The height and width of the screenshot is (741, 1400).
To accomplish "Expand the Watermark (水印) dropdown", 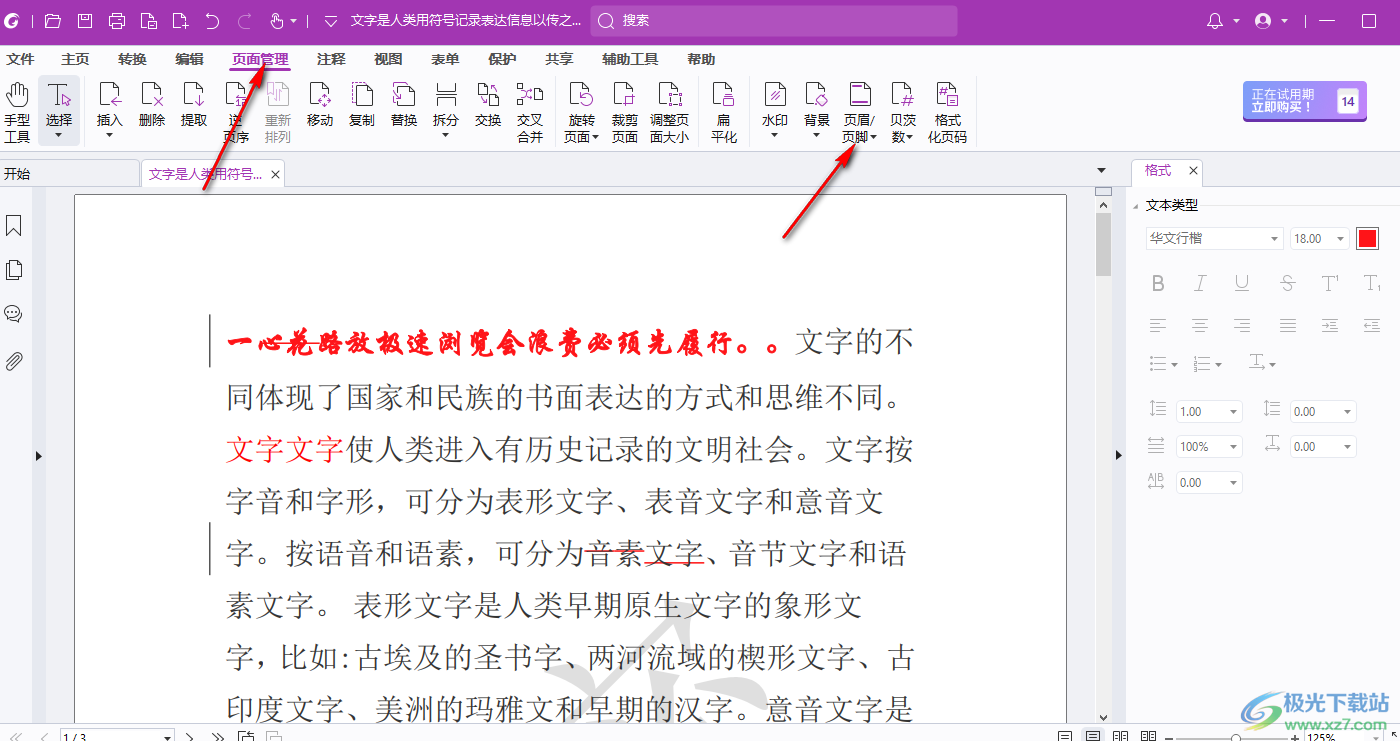I will pos(775,135).
